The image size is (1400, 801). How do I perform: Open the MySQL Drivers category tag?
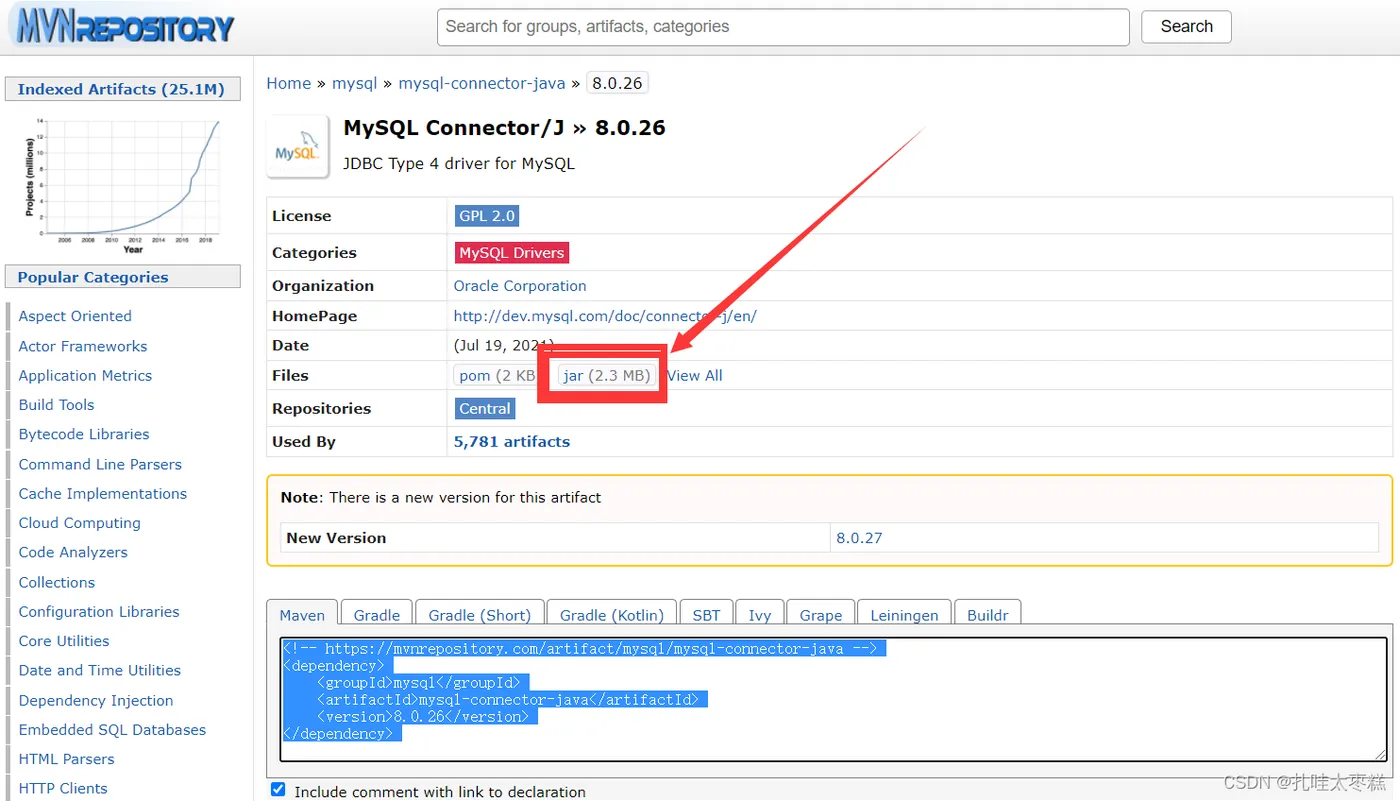pos(512,253)
